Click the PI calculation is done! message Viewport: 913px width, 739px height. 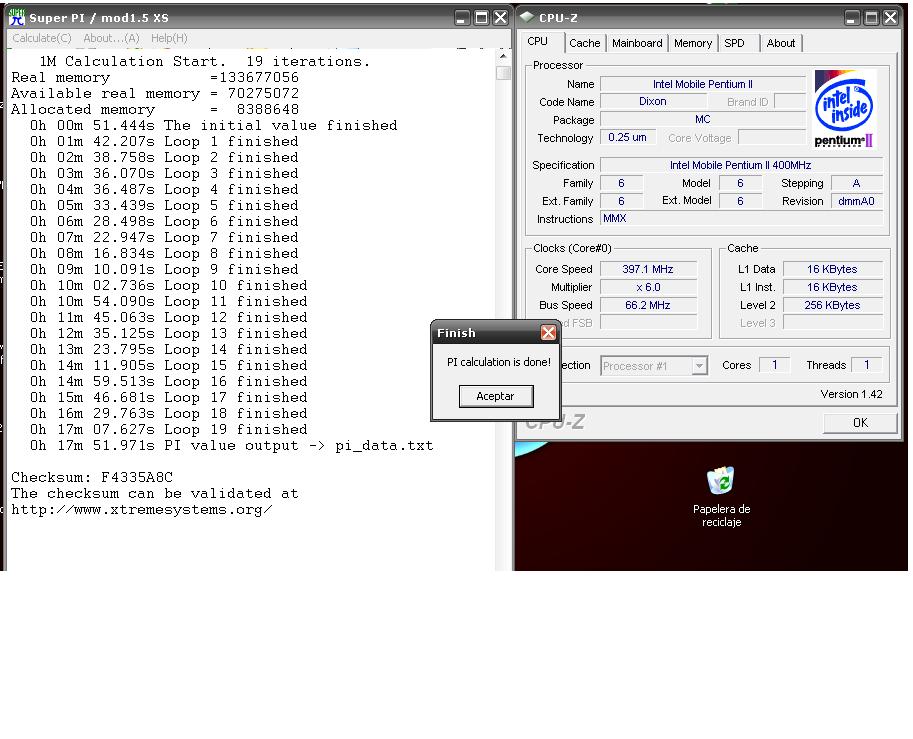click(498, 362)
